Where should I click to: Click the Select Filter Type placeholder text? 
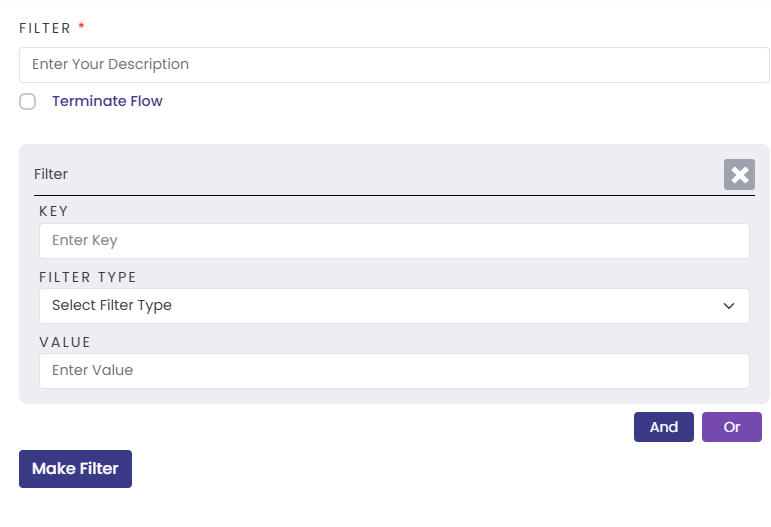pos(112,305)
